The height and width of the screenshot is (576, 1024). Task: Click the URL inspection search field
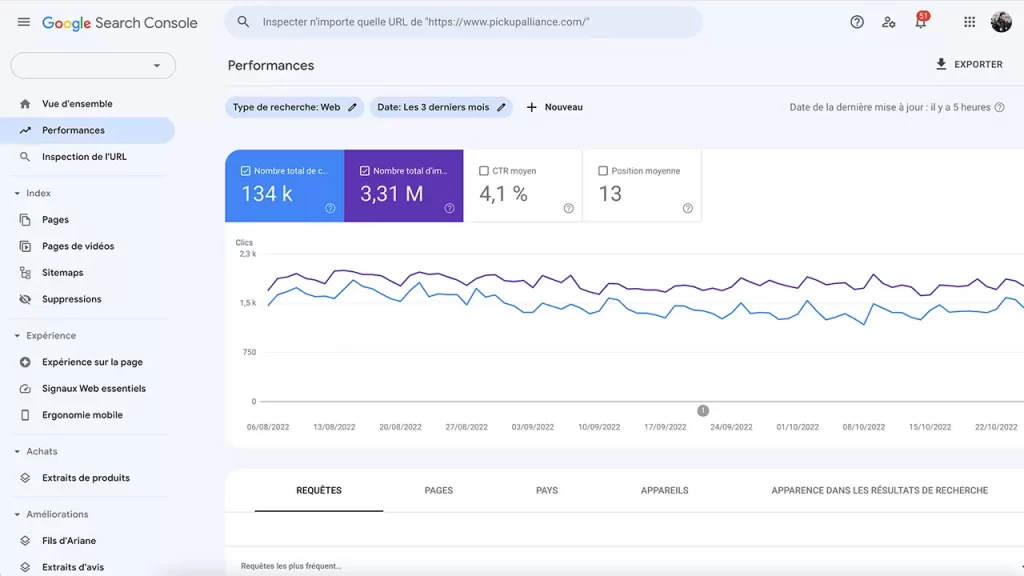(464, 22)
